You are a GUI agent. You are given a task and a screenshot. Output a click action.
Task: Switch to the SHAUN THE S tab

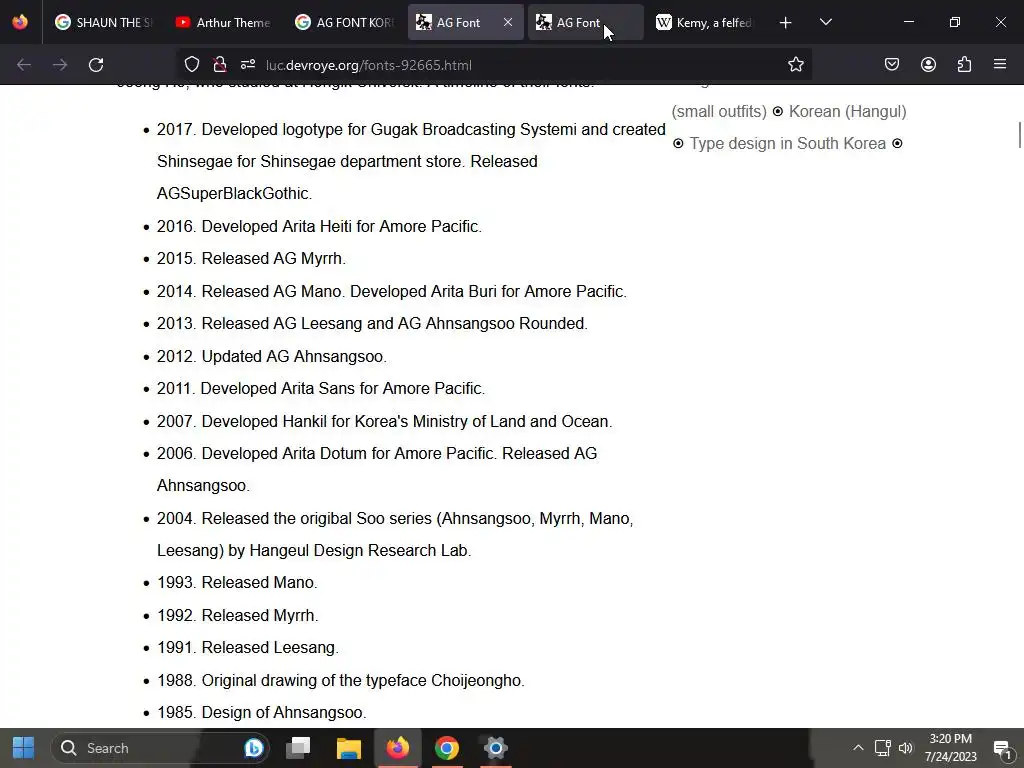105,22
